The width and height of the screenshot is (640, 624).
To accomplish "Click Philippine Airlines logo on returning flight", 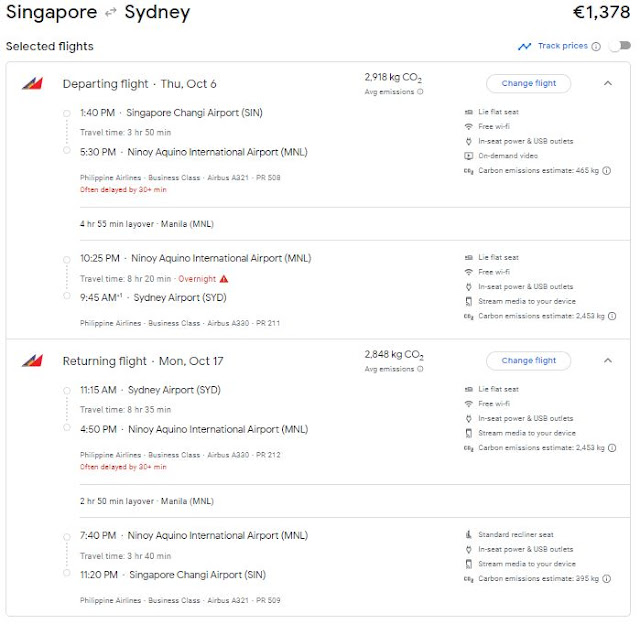I will click(x=32, y=360).
